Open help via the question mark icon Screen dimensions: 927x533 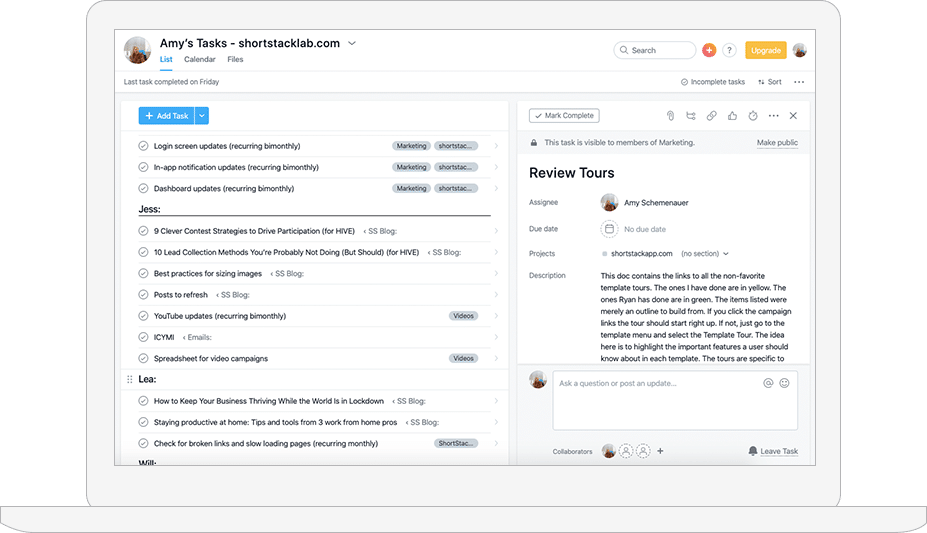point(729,50)
